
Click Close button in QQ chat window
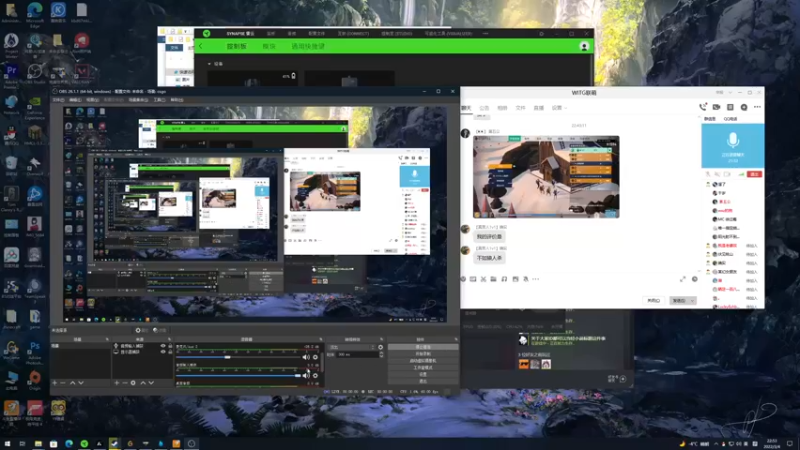click(x=654, y=301)
